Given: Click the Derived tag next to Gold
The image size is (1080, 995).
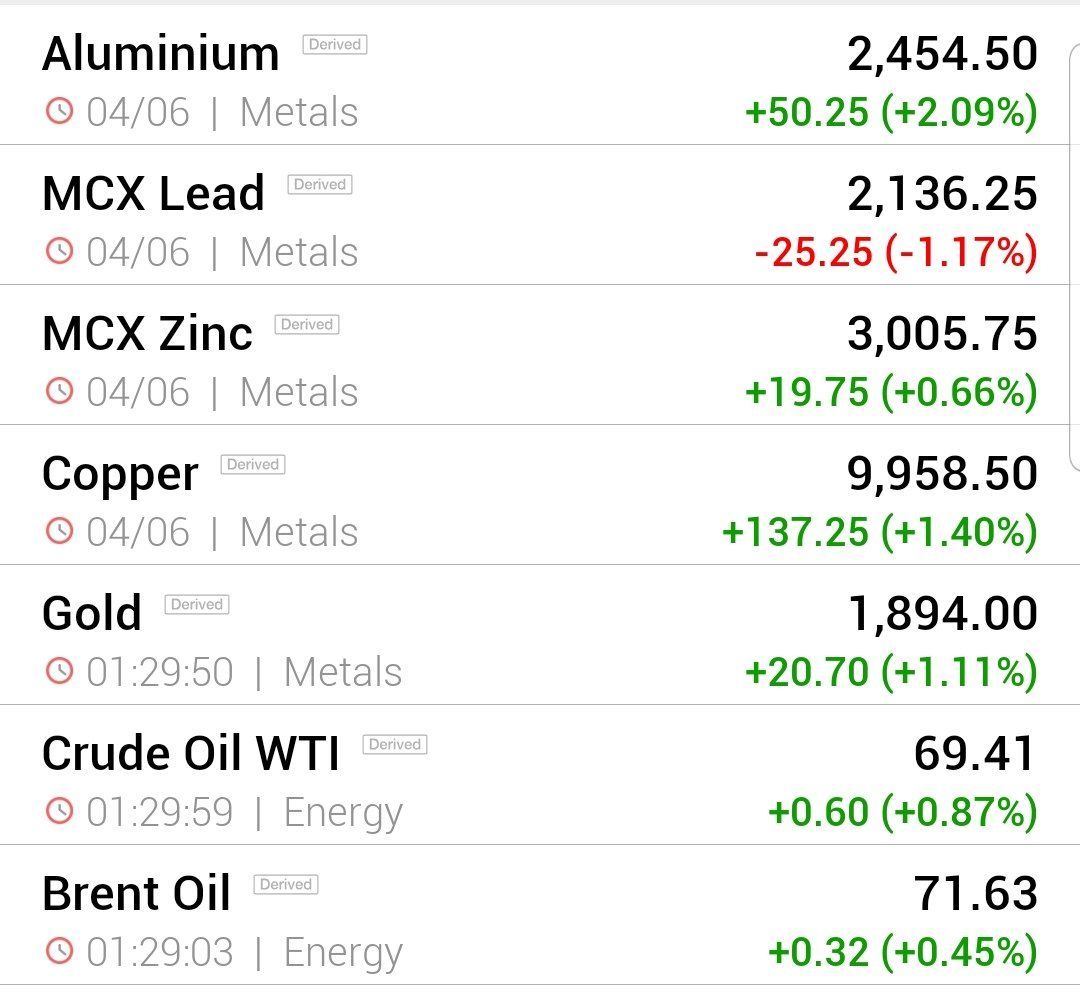Looking at the screenshot, I should tap(197, 605).
